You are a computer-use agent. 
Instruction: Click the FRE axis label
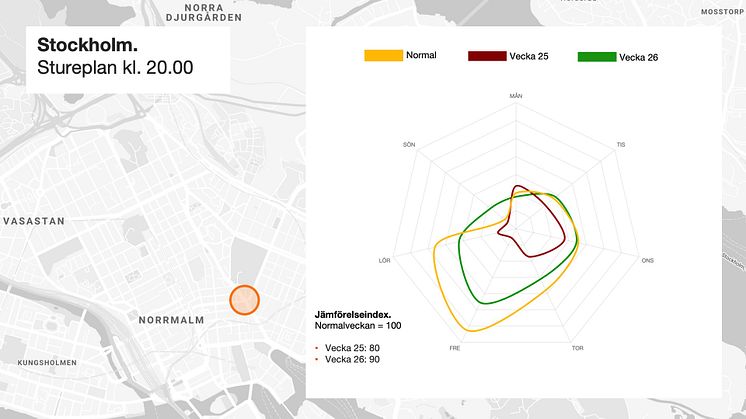[455, 348]
